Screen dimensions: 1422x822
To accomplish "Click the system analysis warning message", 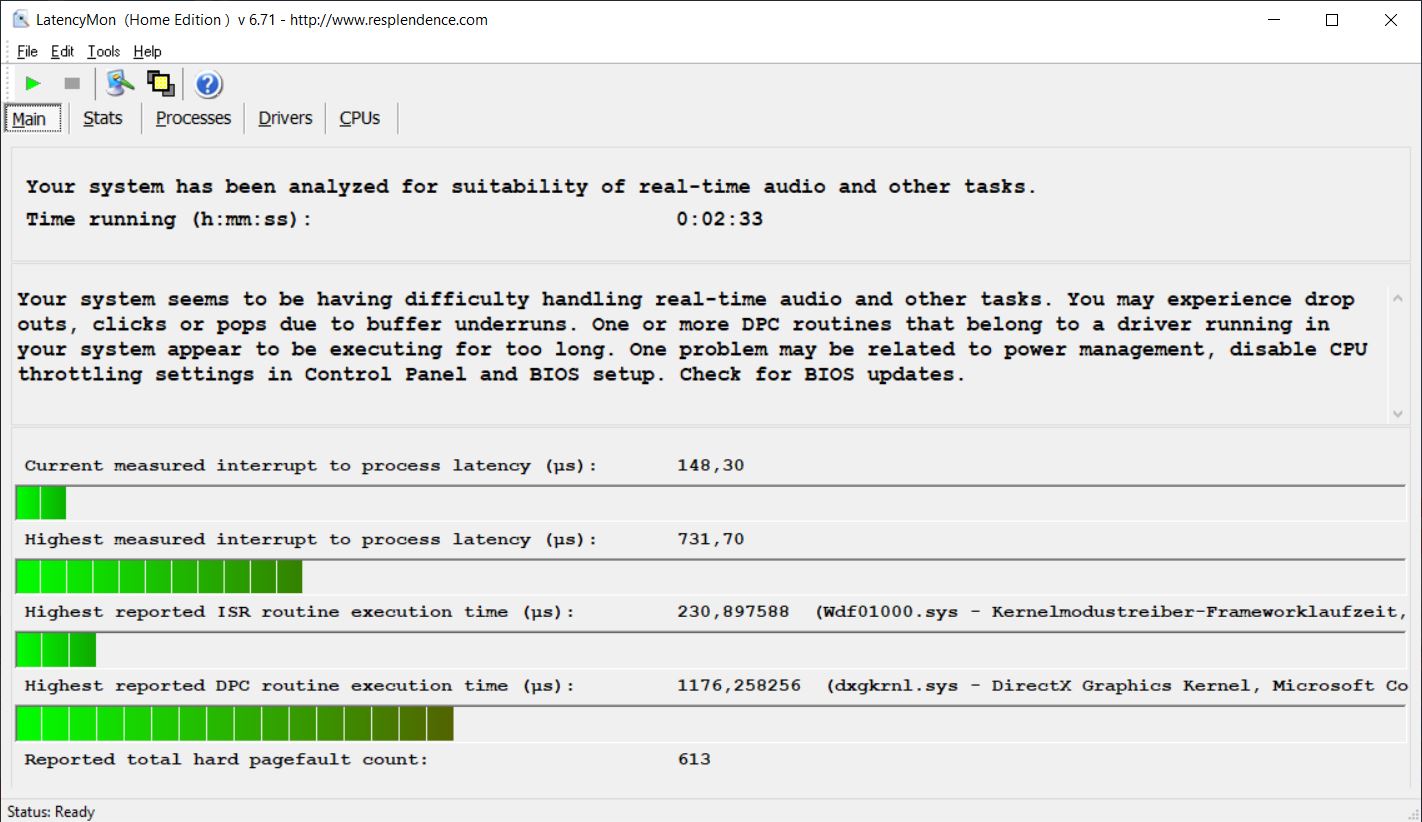I will click(x=692, y=337).
